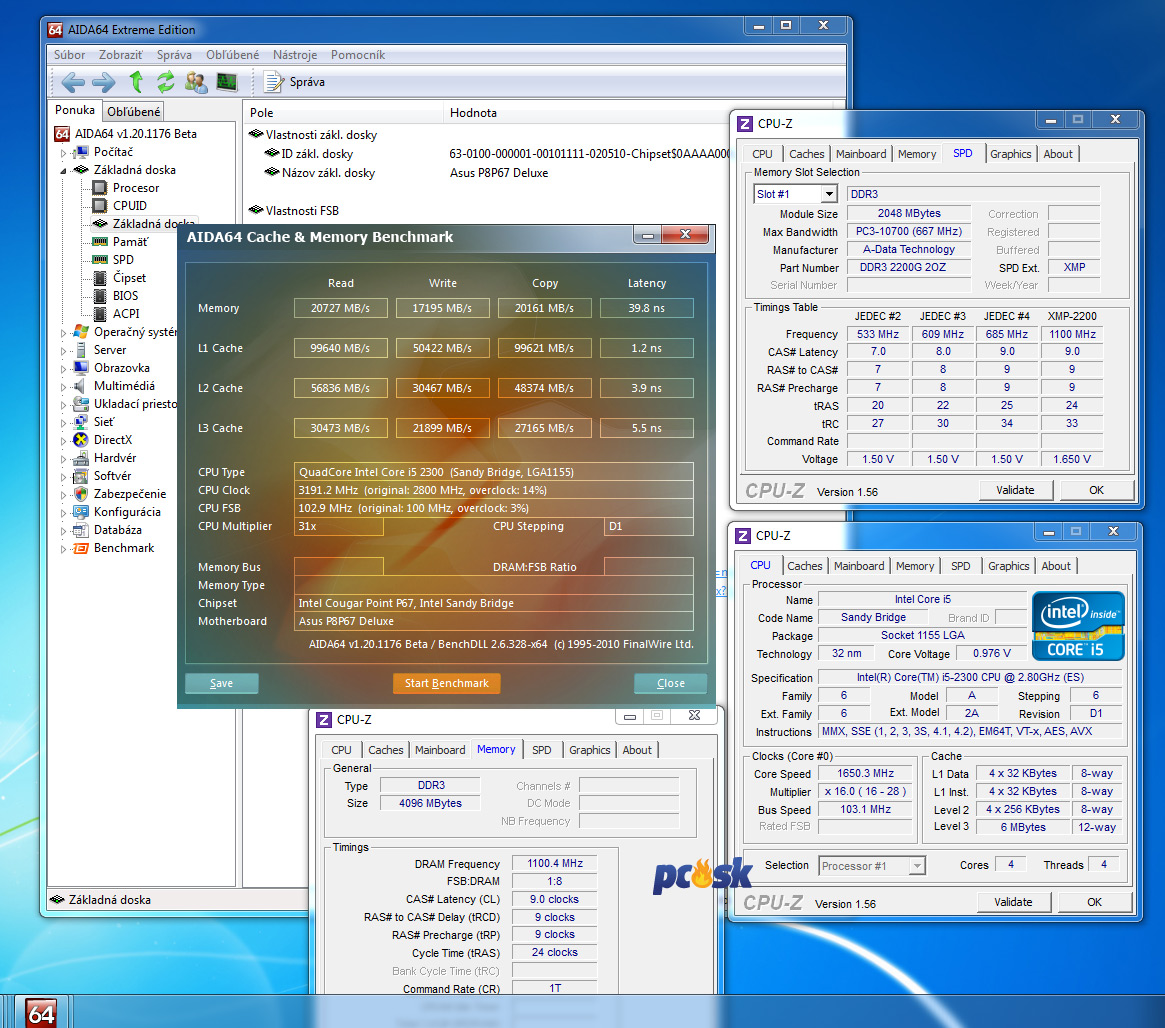Image resolution: width=1165 pixels, height=1028 pixels.
Task: Expand the Benchmark tree node
Action: click(x=64, y=549)
